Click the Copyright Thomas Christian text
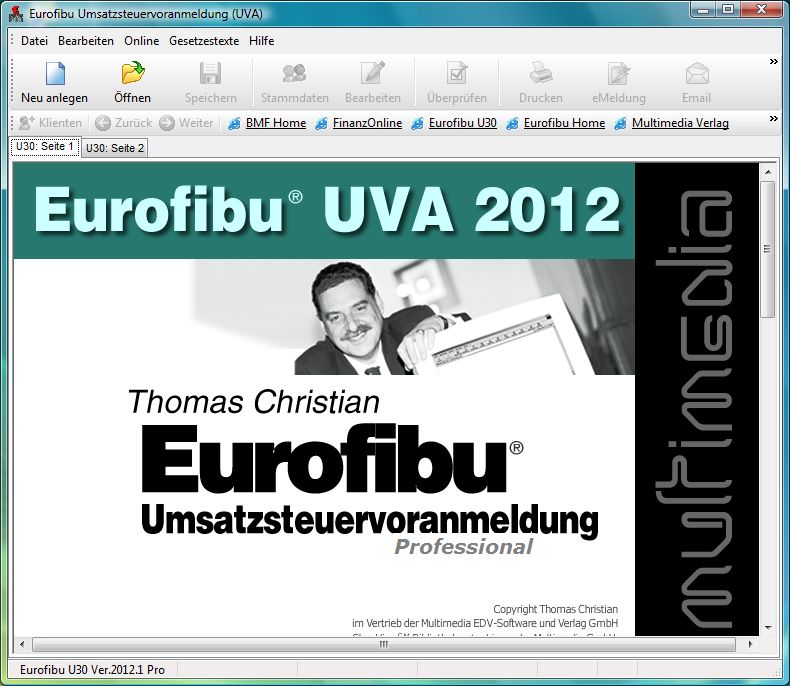 [555, 609]
